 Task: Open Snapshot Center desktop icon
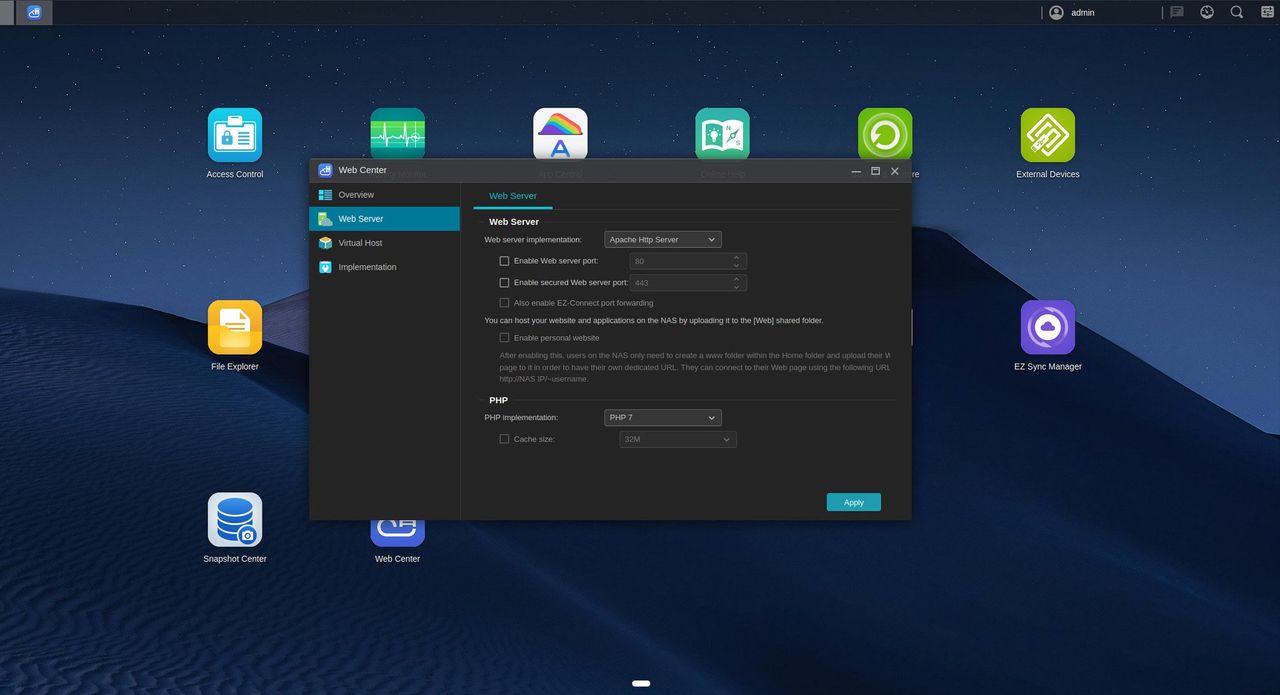click(x=235, y=520)
